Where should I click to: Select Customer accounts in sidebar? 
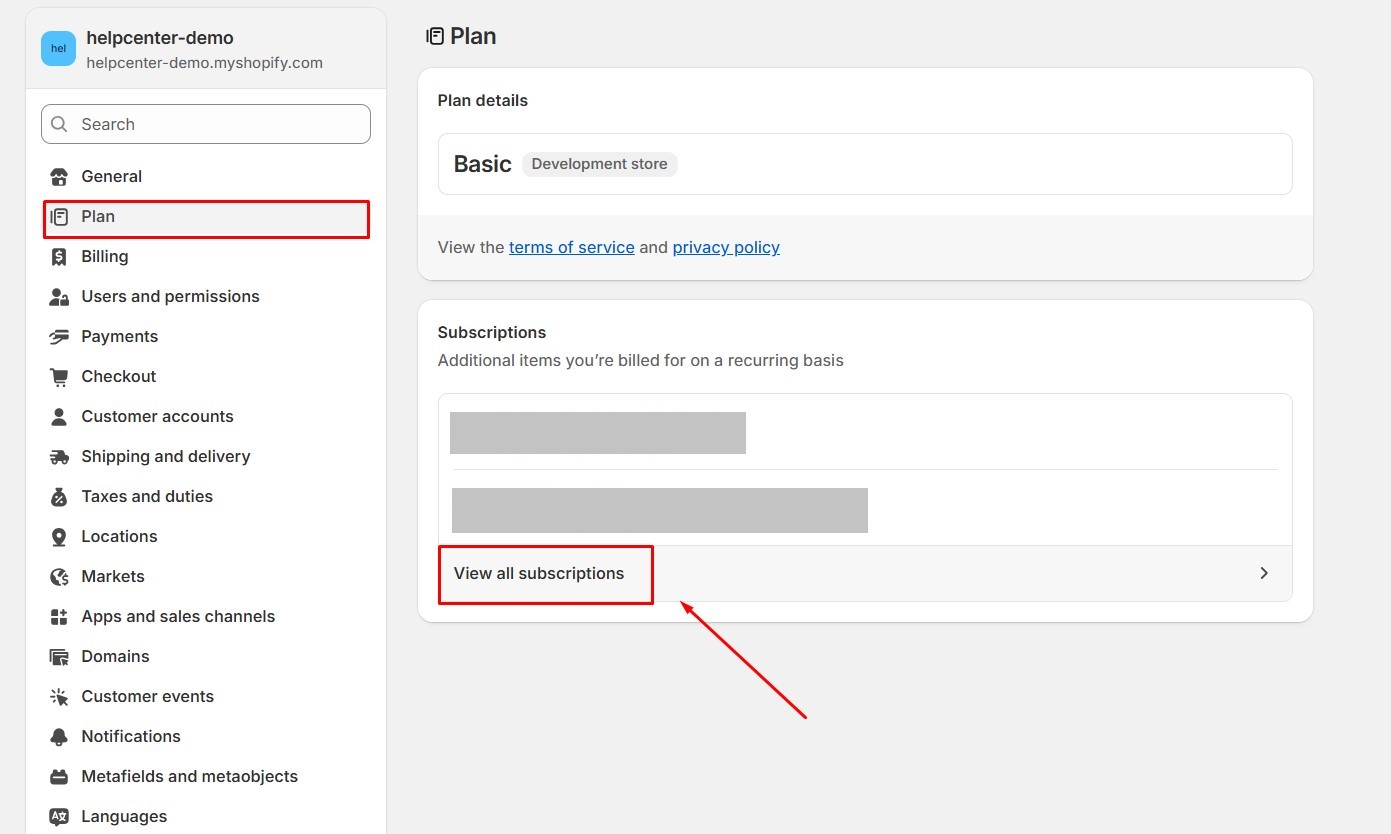157,417
